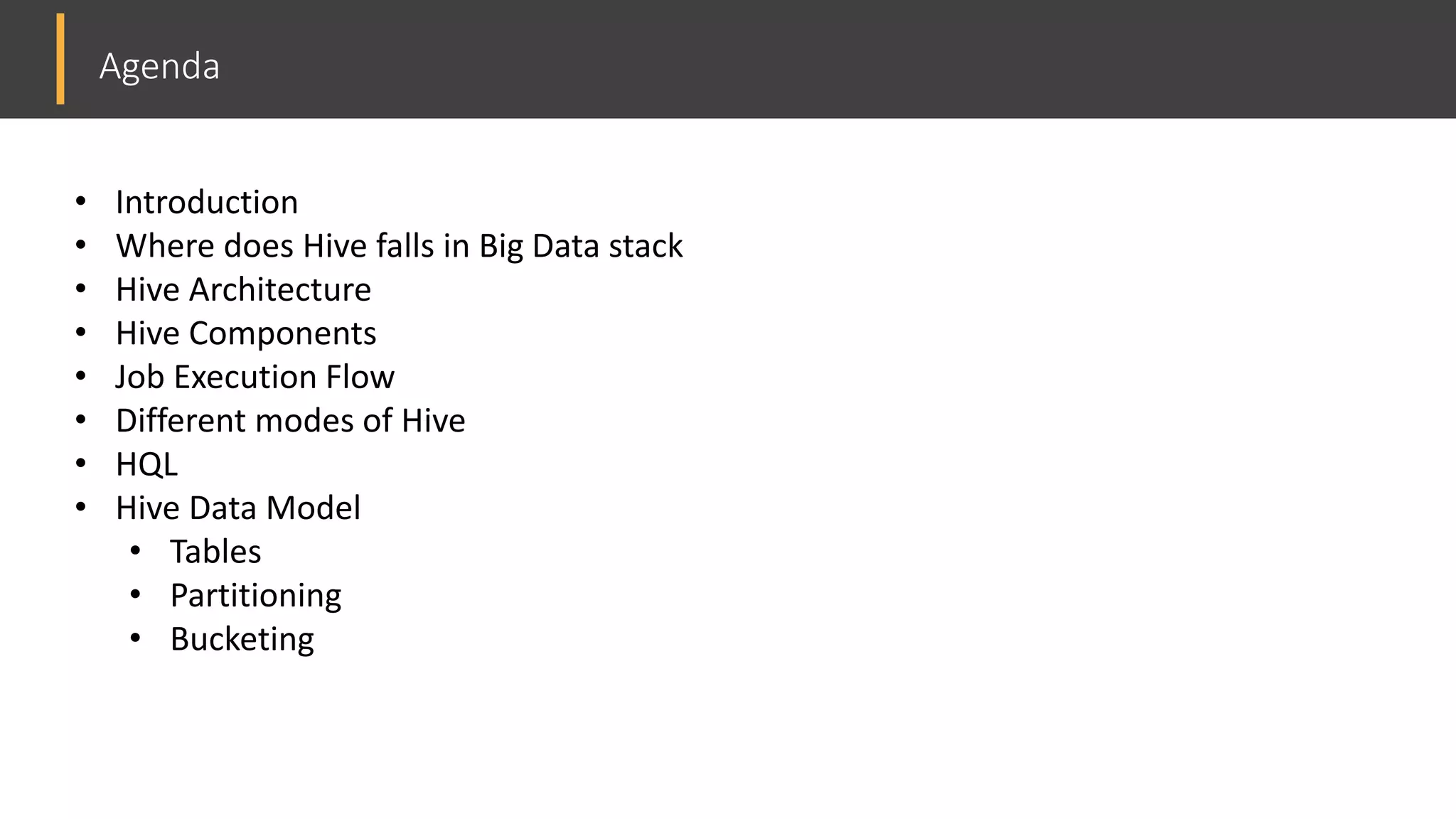Select the Hive Architecture line

tap(243, 290)
